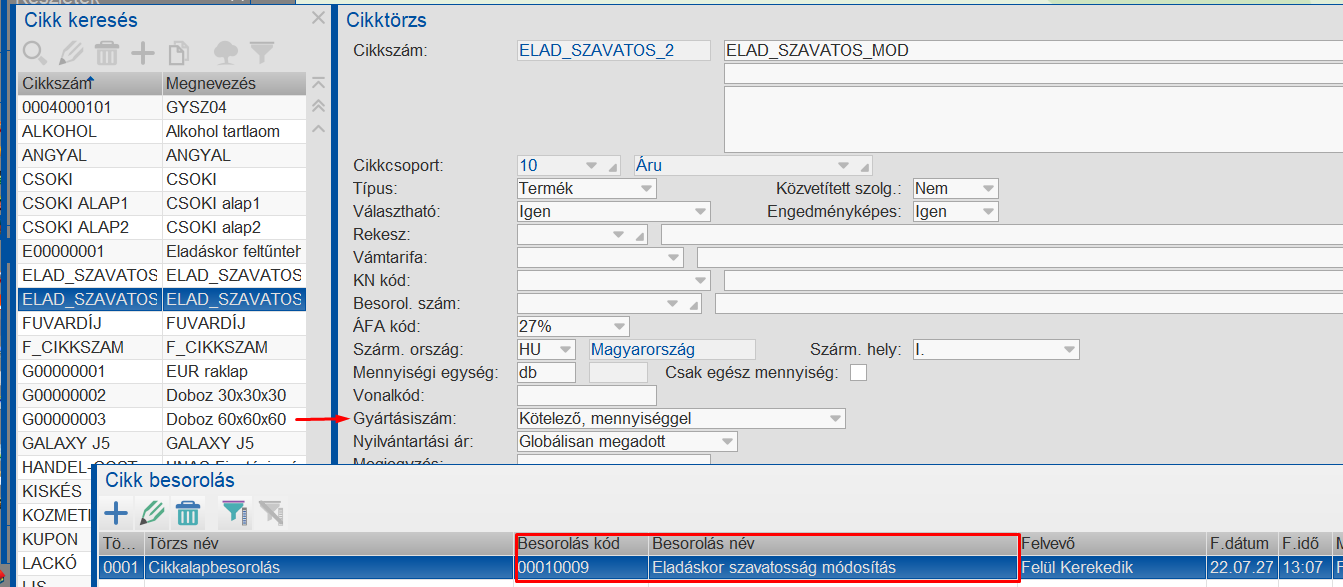Jump to first record with top arrow
The width and height of the screenshot is (1343, 587).
click(319, 84)
